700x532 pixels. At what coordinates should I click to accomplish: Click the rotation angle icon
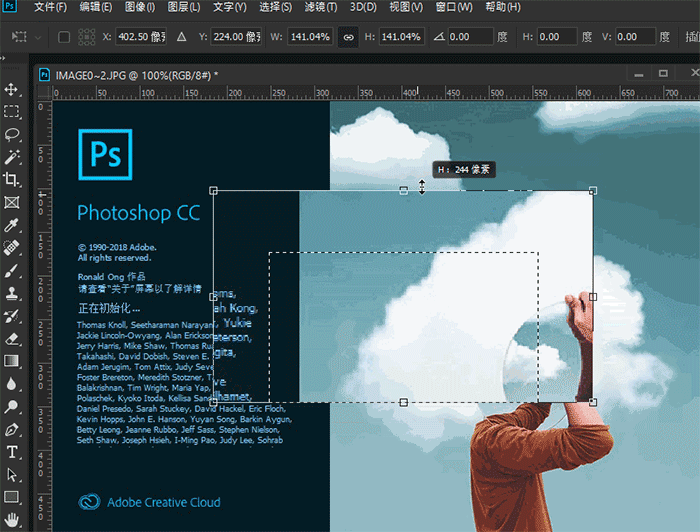click(439, 37)
